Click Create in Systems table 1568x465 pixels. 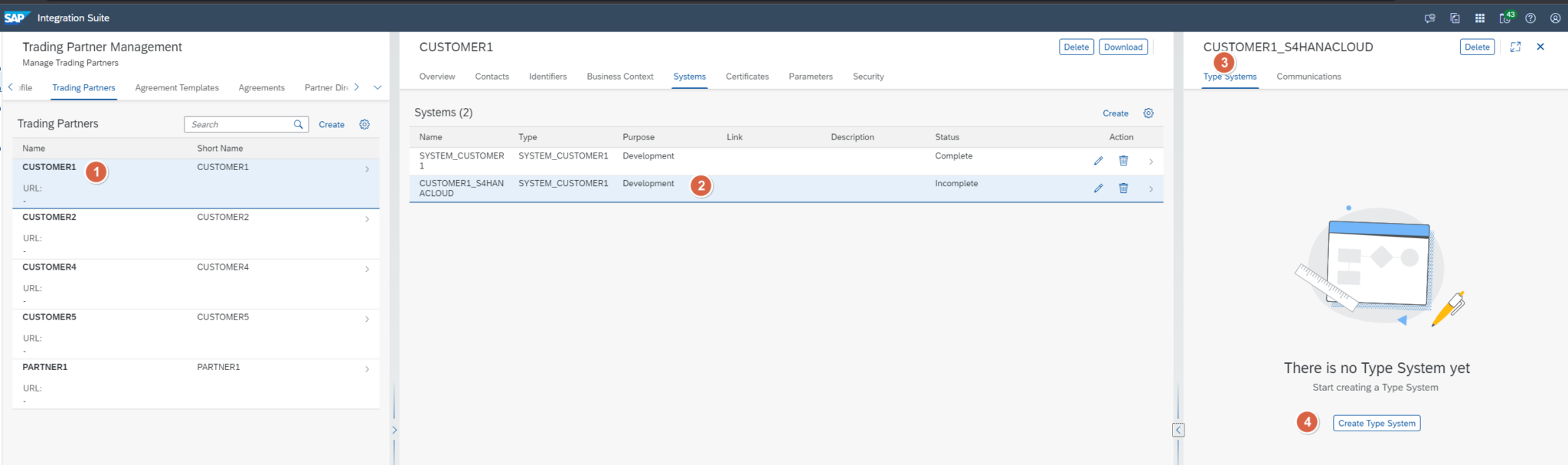(1116, 113)
